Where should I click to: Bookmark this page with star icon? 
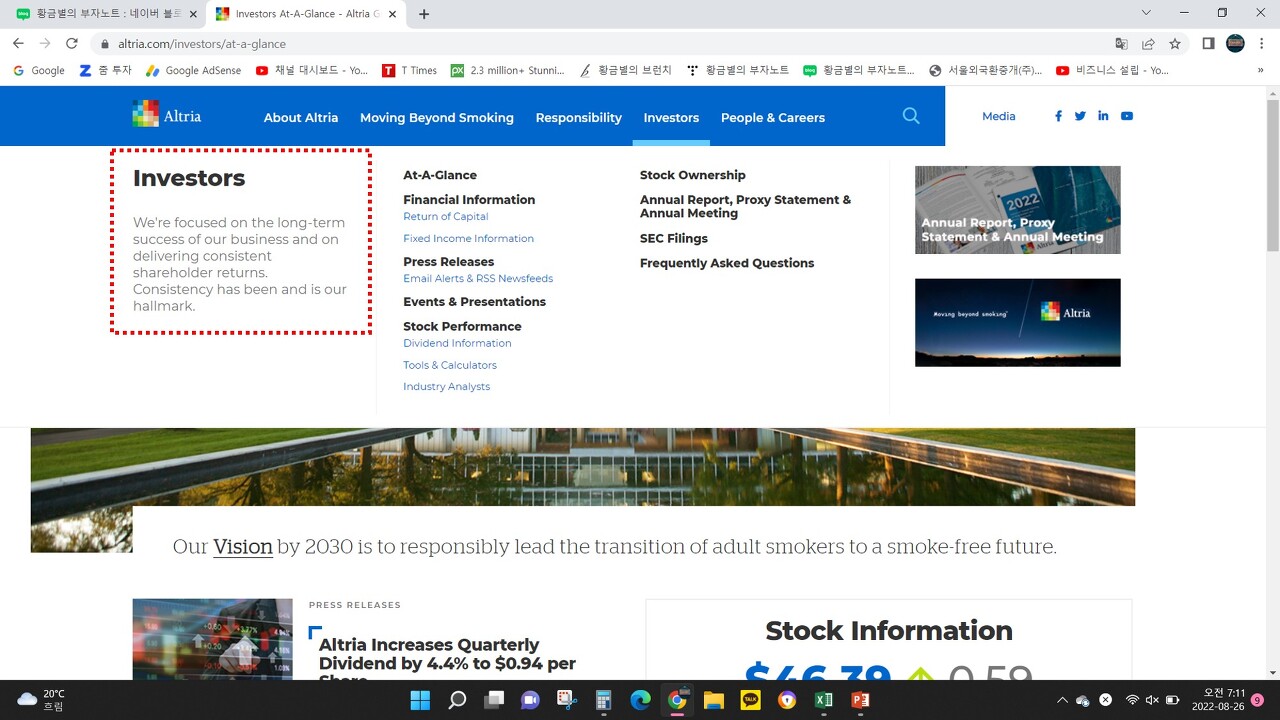[x=1175, y=44]
